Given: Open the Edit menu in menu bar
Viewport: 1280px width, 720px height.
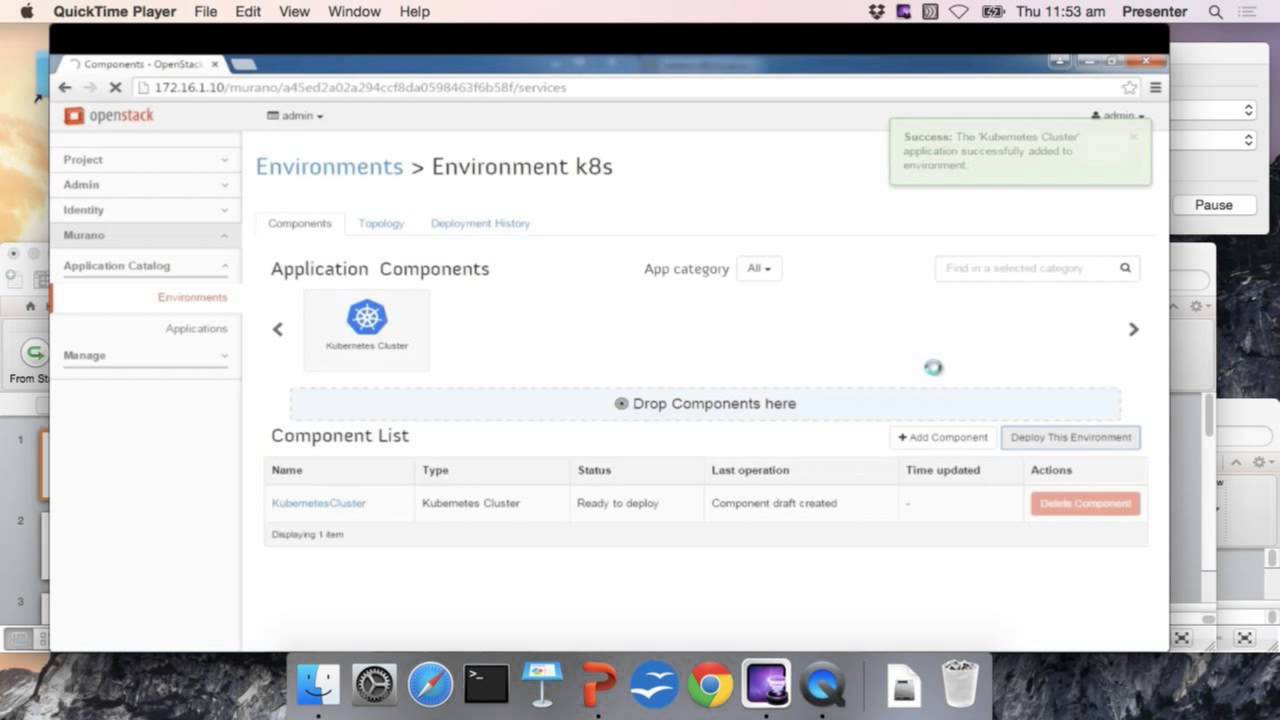Looking at the screenshot, I should coord(248,12).
